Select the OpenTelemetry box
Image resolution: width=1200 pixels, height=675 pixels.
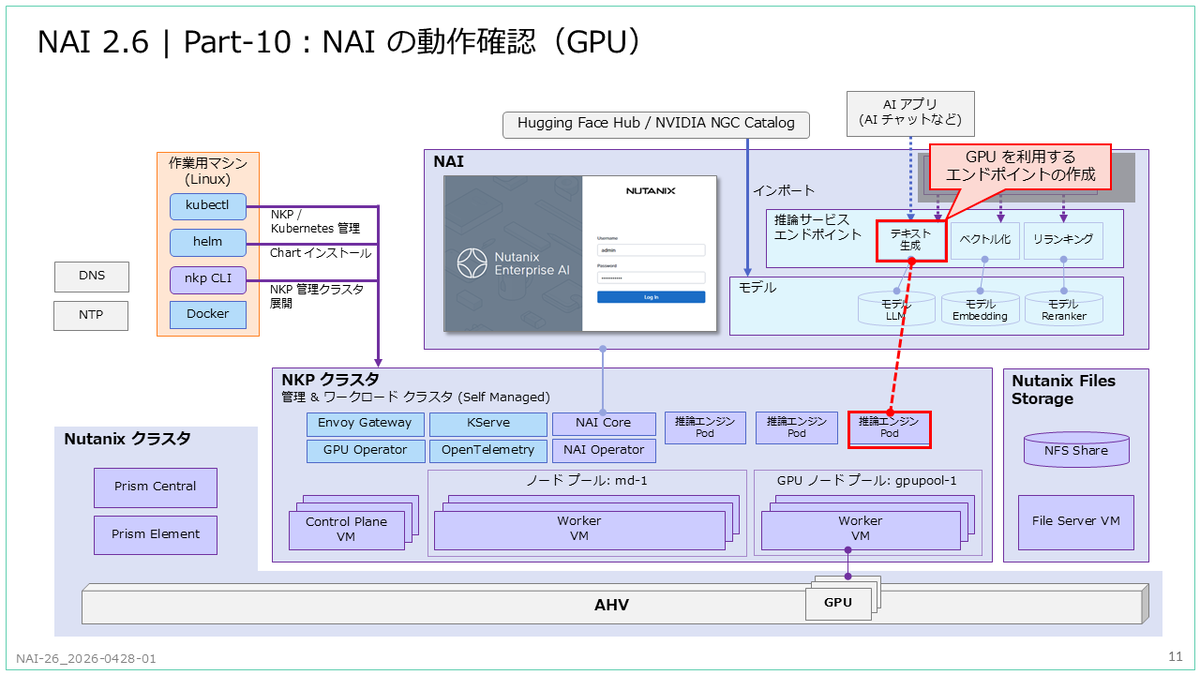coord(489,450)
